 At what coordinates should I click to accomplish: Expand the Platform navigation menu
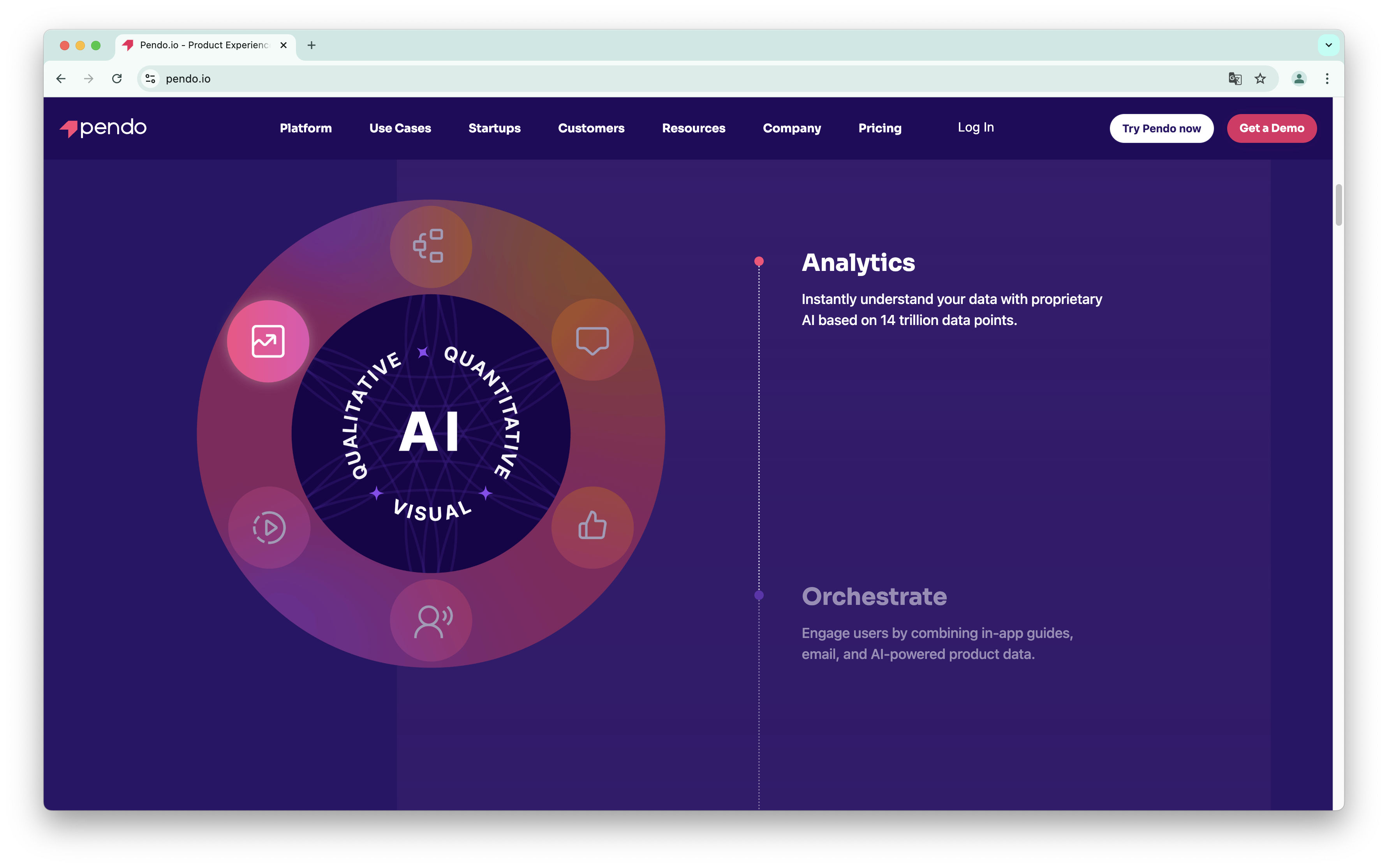coord(305,128)
